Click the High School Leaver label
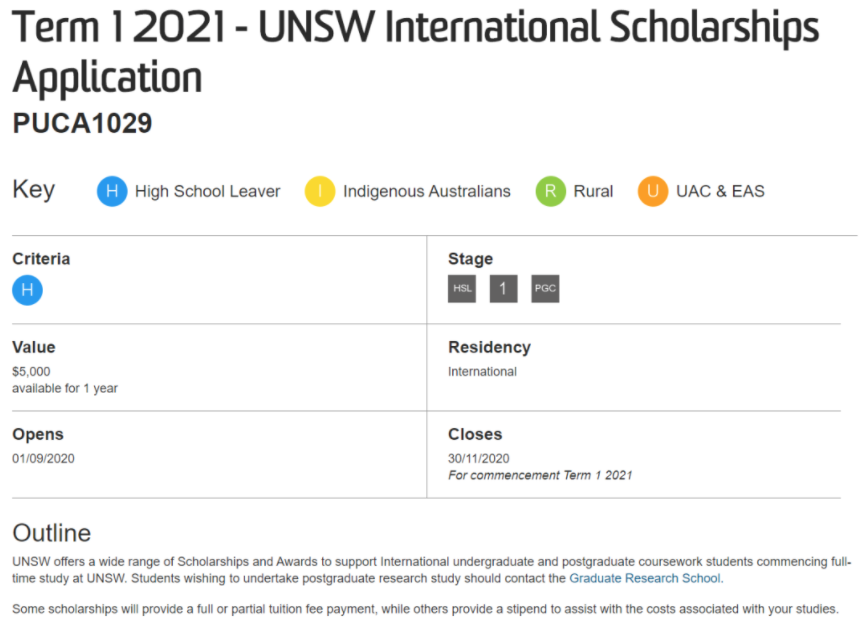Viewport: 865px width, 625px height. (x=208, y=191)
